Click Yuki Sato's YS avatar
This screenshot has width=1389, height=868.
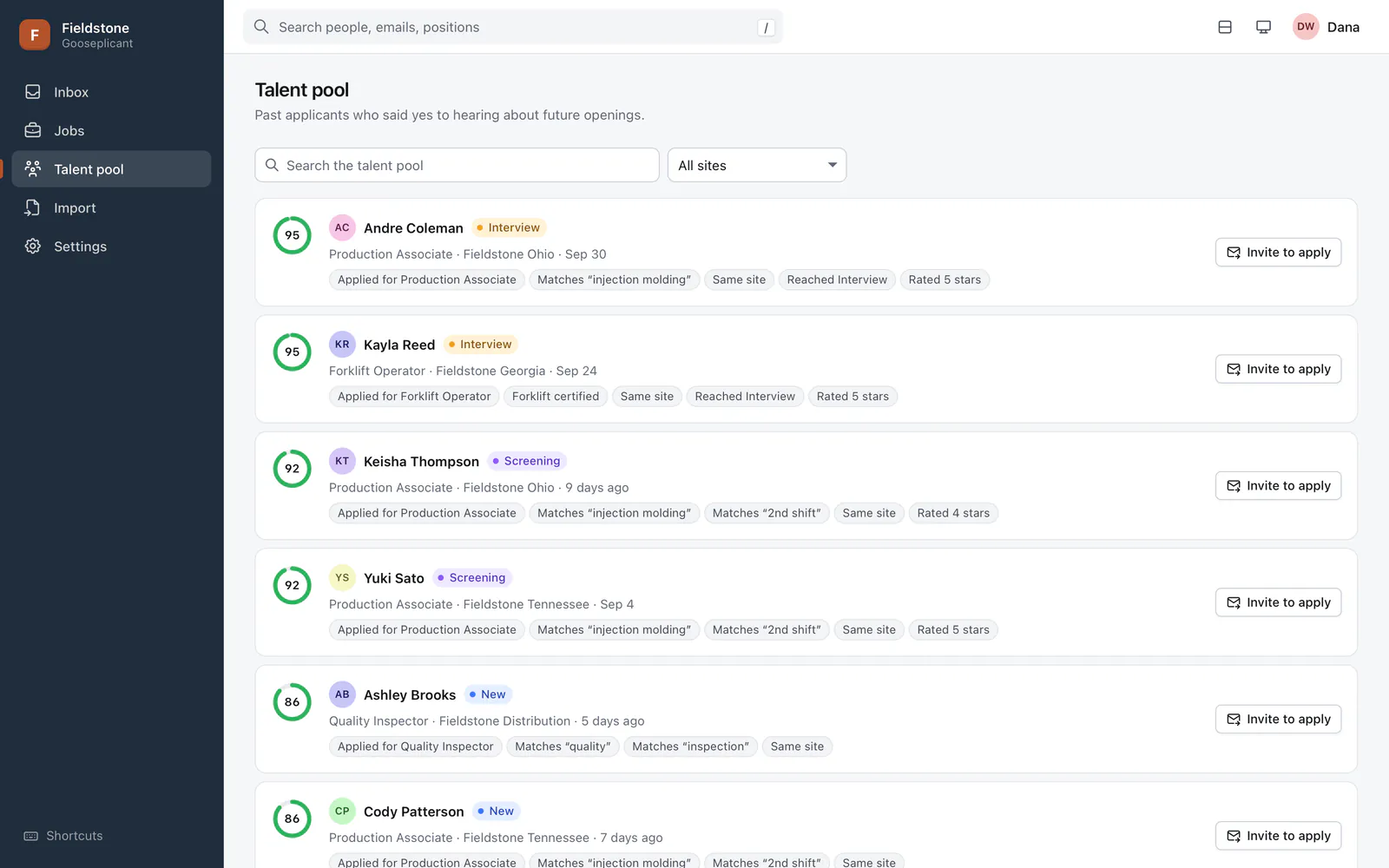342,577
